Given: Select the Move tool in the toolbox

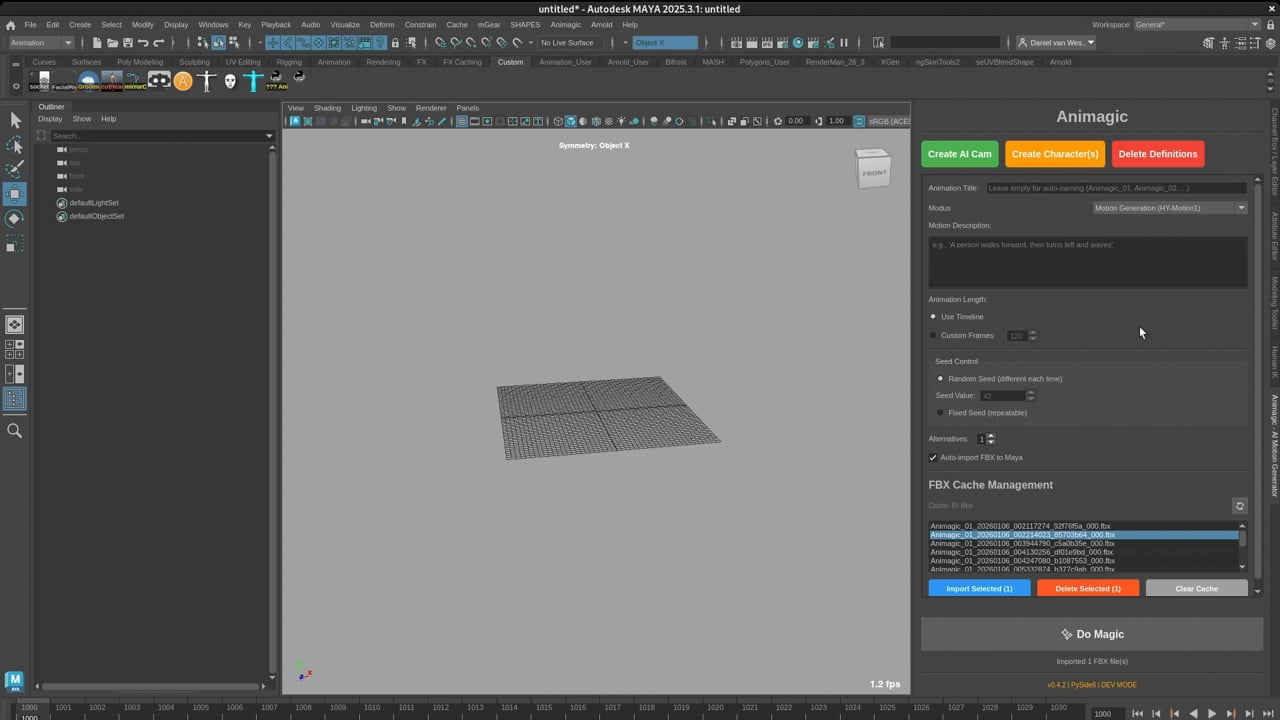Looking at the screenshot, I should coord(15,194).
